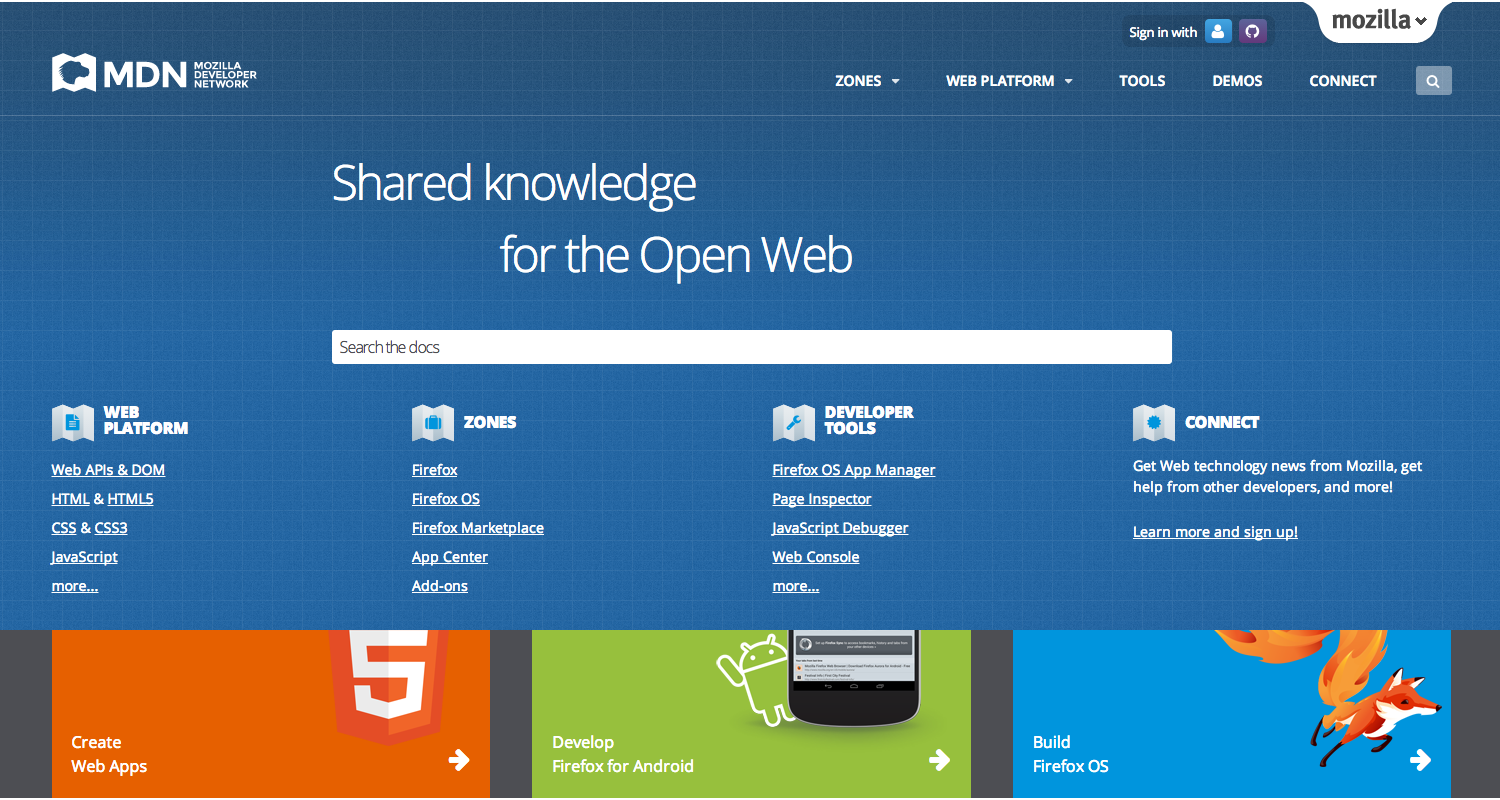The image size is (1500, 800).
Task: Click the Connect map icon
Action: (1153, 422)
